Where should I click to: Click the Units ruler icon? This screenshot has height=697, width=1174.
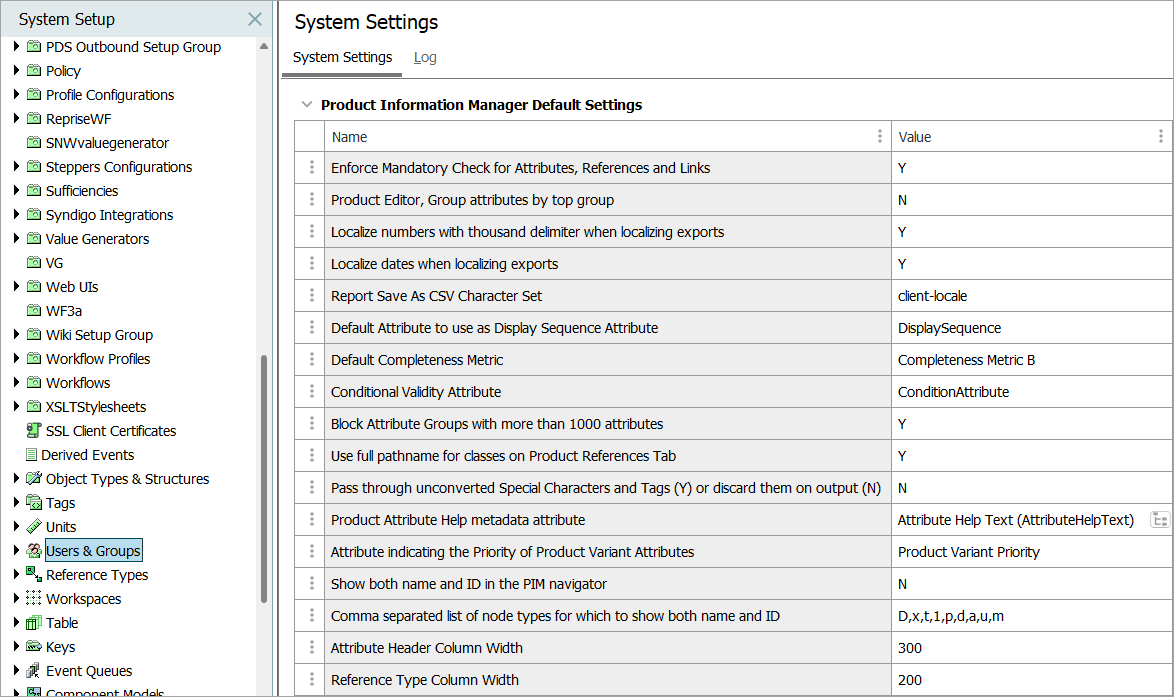[x=34, y=527]
